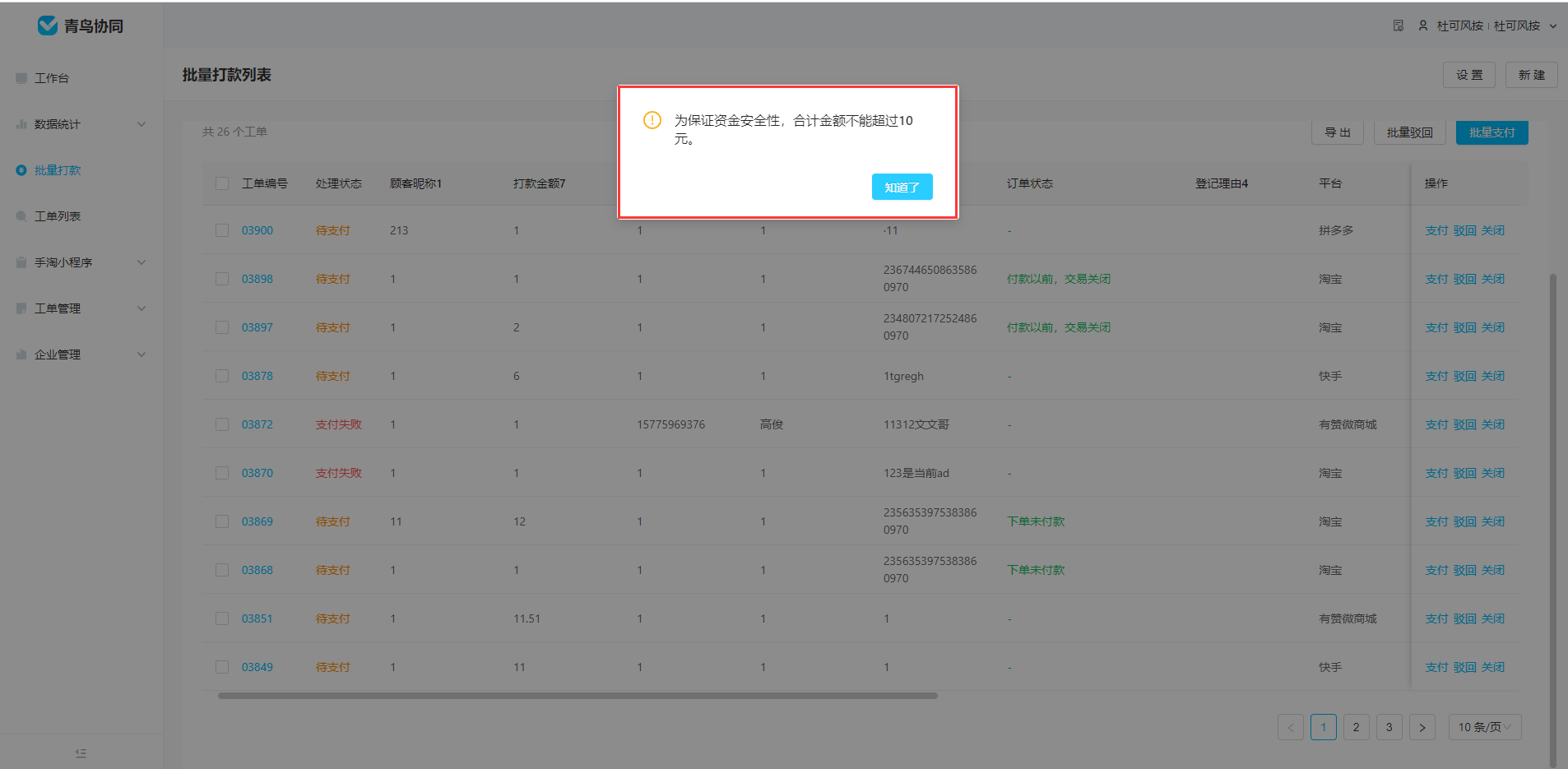Toggle the select-all header checkbox
1568x769 pixels.
click(x=222, y=183)
